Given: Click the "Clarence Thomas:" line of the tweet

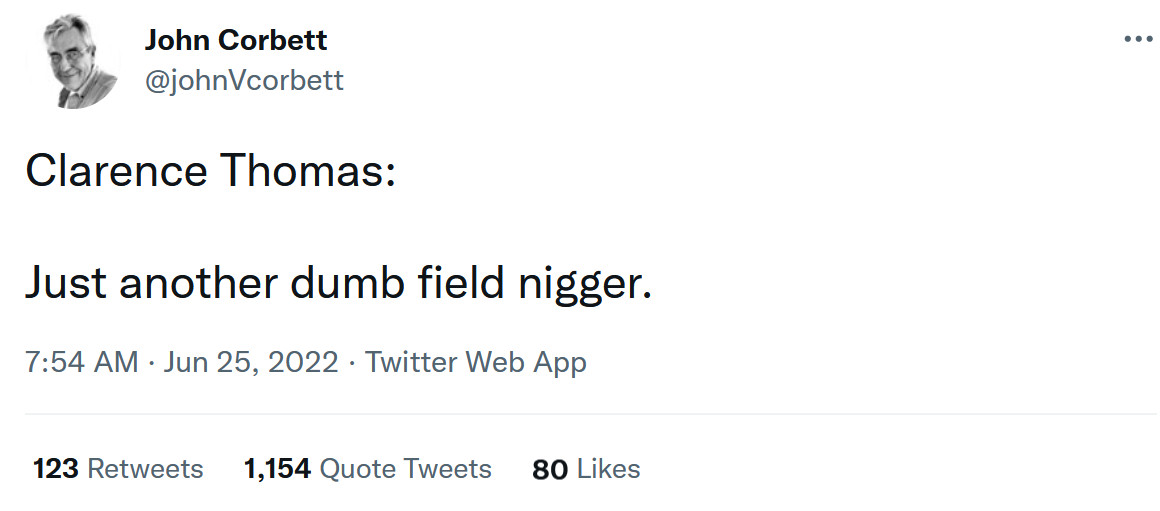Looking at the screenshot, I should (210, 171).
